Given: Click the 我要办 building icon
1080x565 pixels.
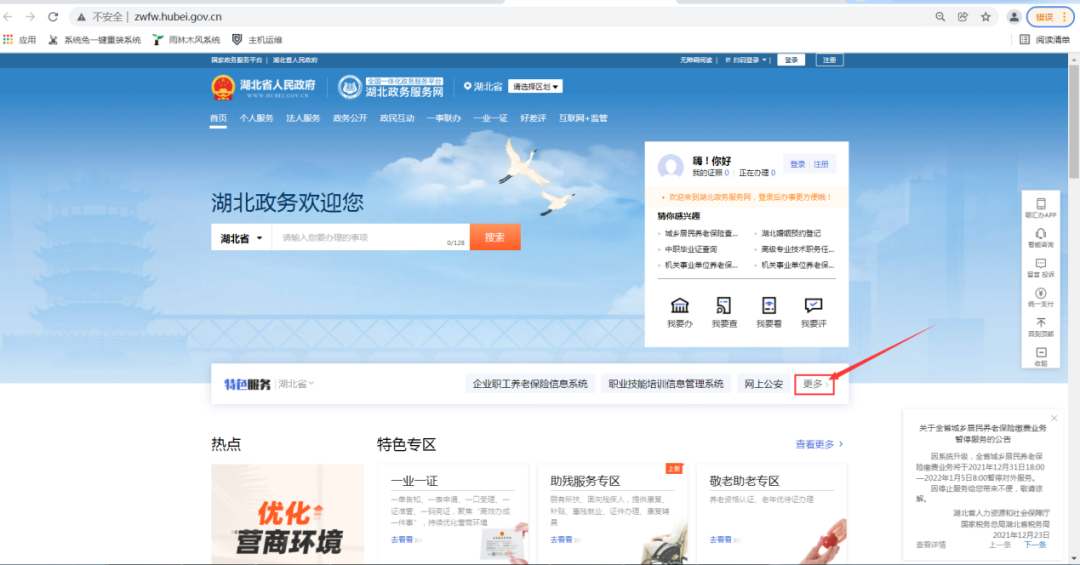Looking at the screenshot, I should (x=679, y=306).
